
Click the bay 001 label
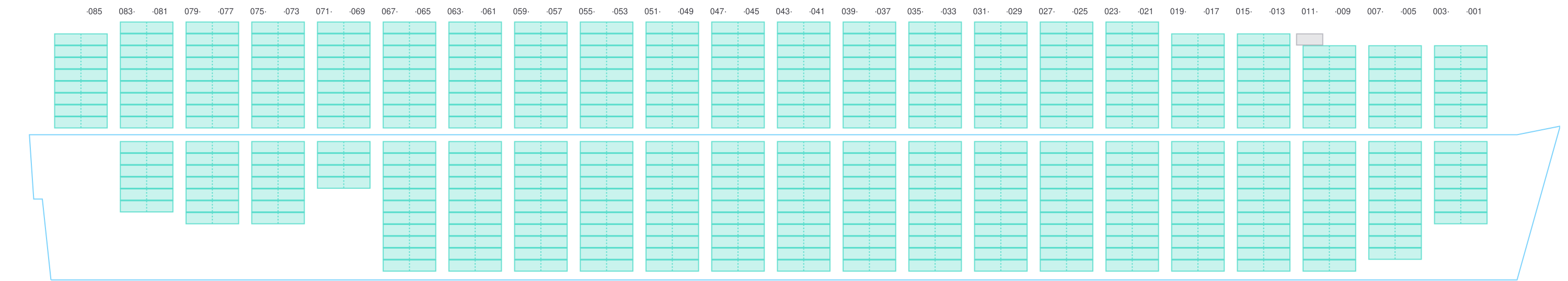(x=1473, y=12)
